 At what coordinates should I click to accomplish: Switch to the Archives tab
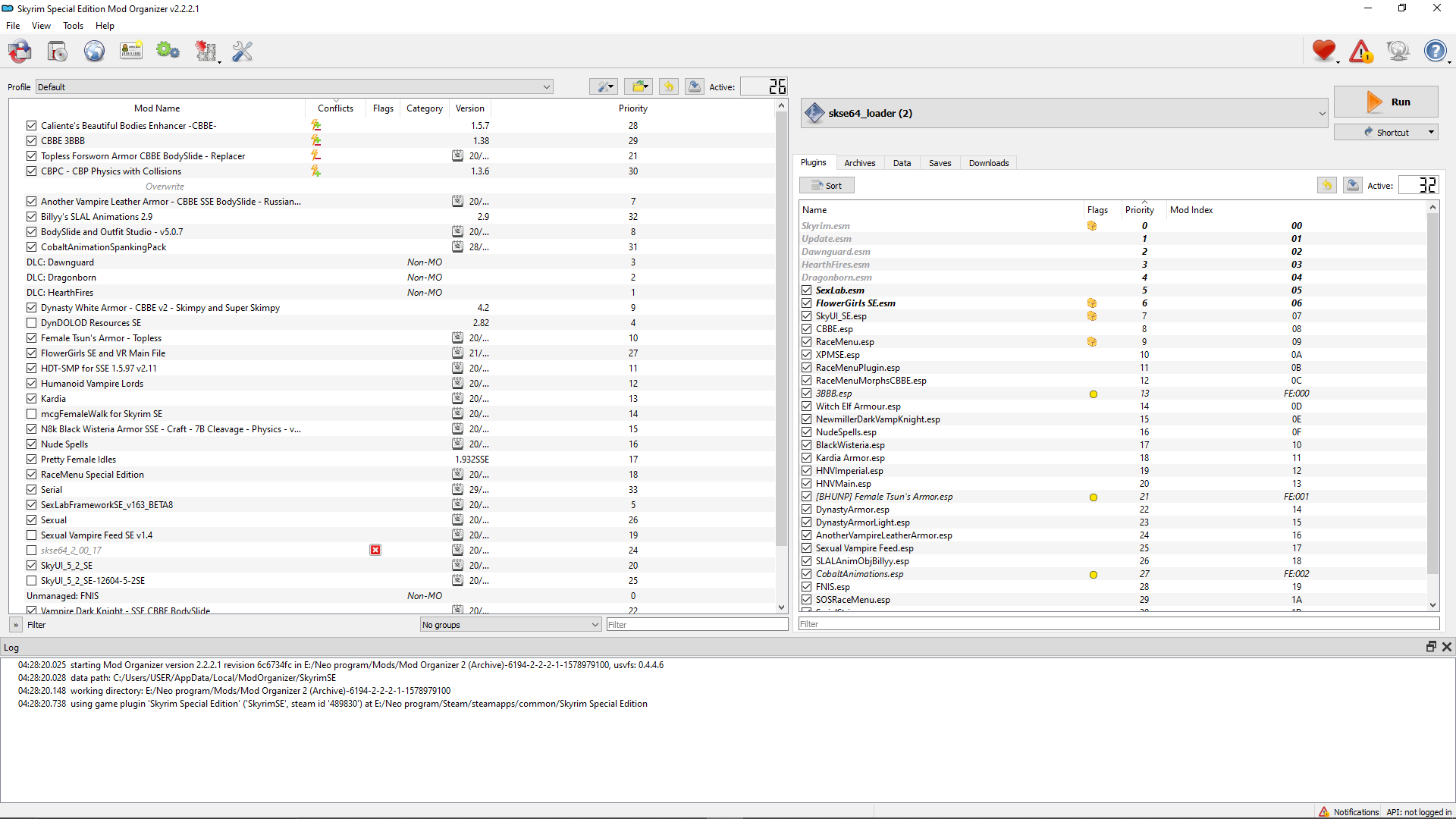(x=859, y=162)
